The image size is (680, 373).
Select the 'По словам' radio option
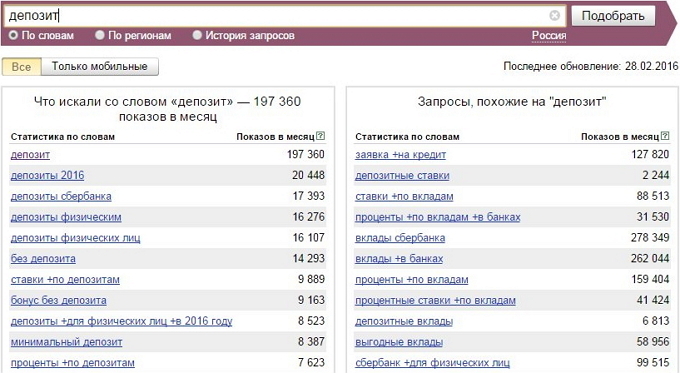click(13, 35)
